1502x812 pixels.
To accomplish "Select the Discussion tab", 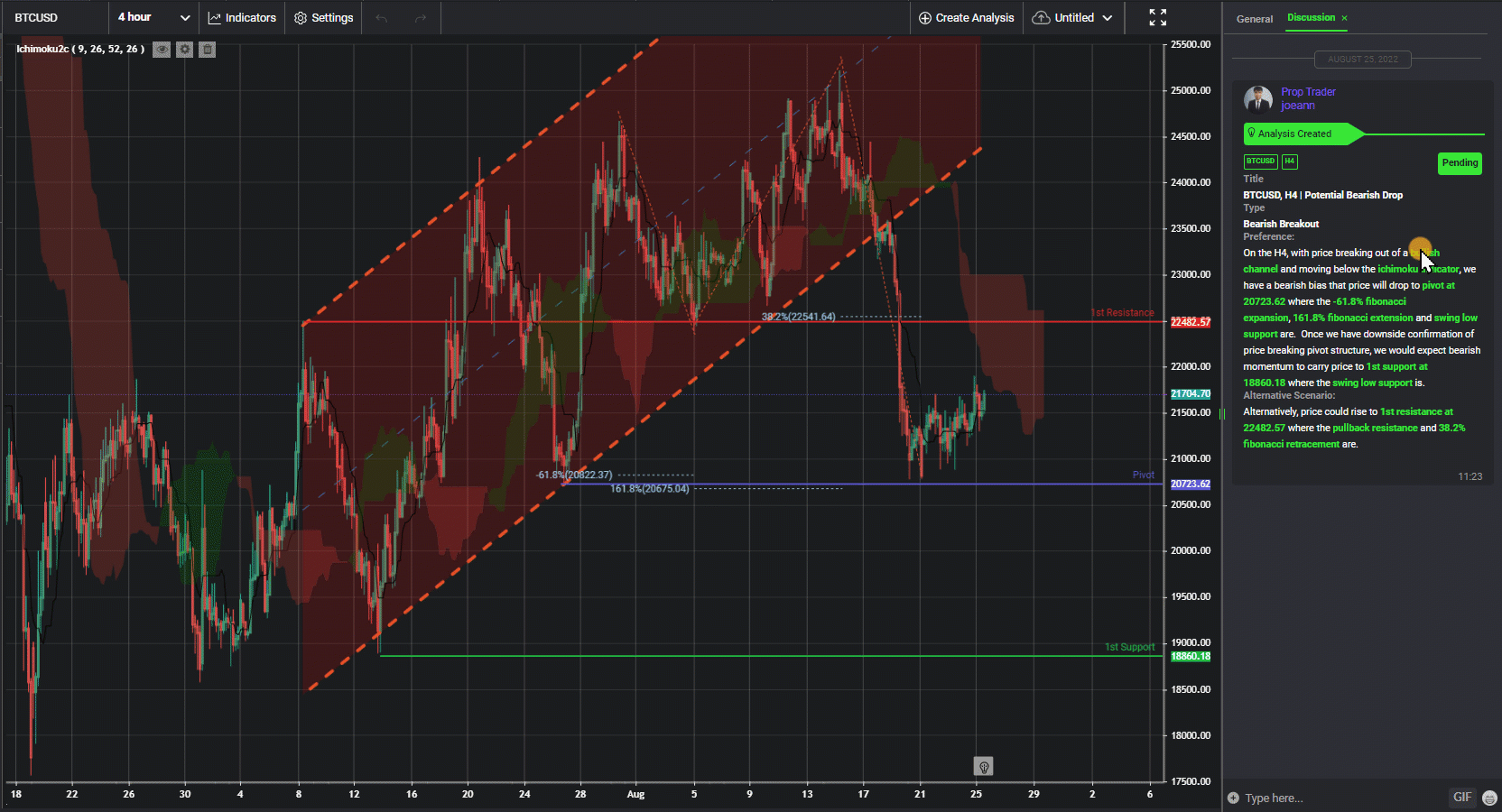I will [1311, 18].
